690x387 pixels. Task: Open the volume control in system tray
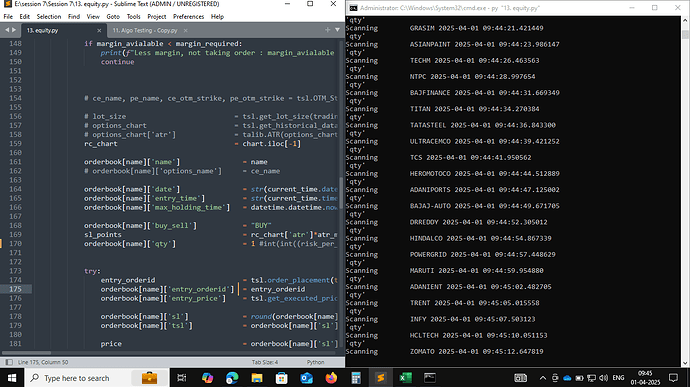[604, 378]
